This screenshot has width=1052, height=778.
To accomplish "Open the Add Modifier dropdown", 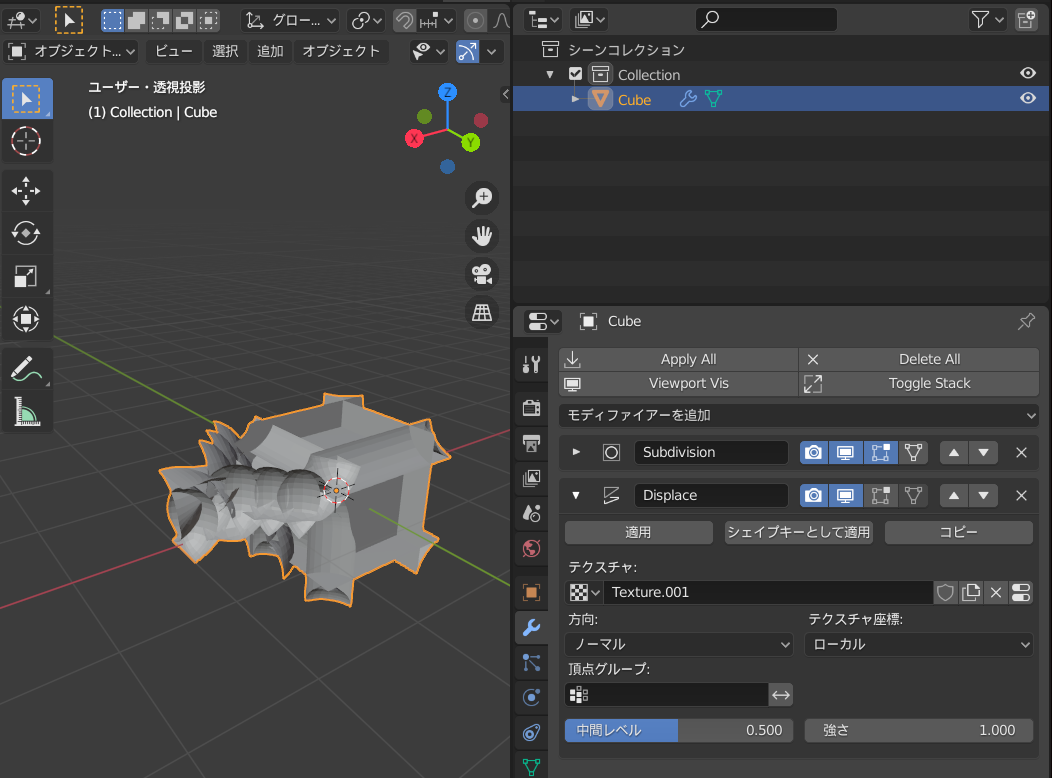I will [798, 416].
